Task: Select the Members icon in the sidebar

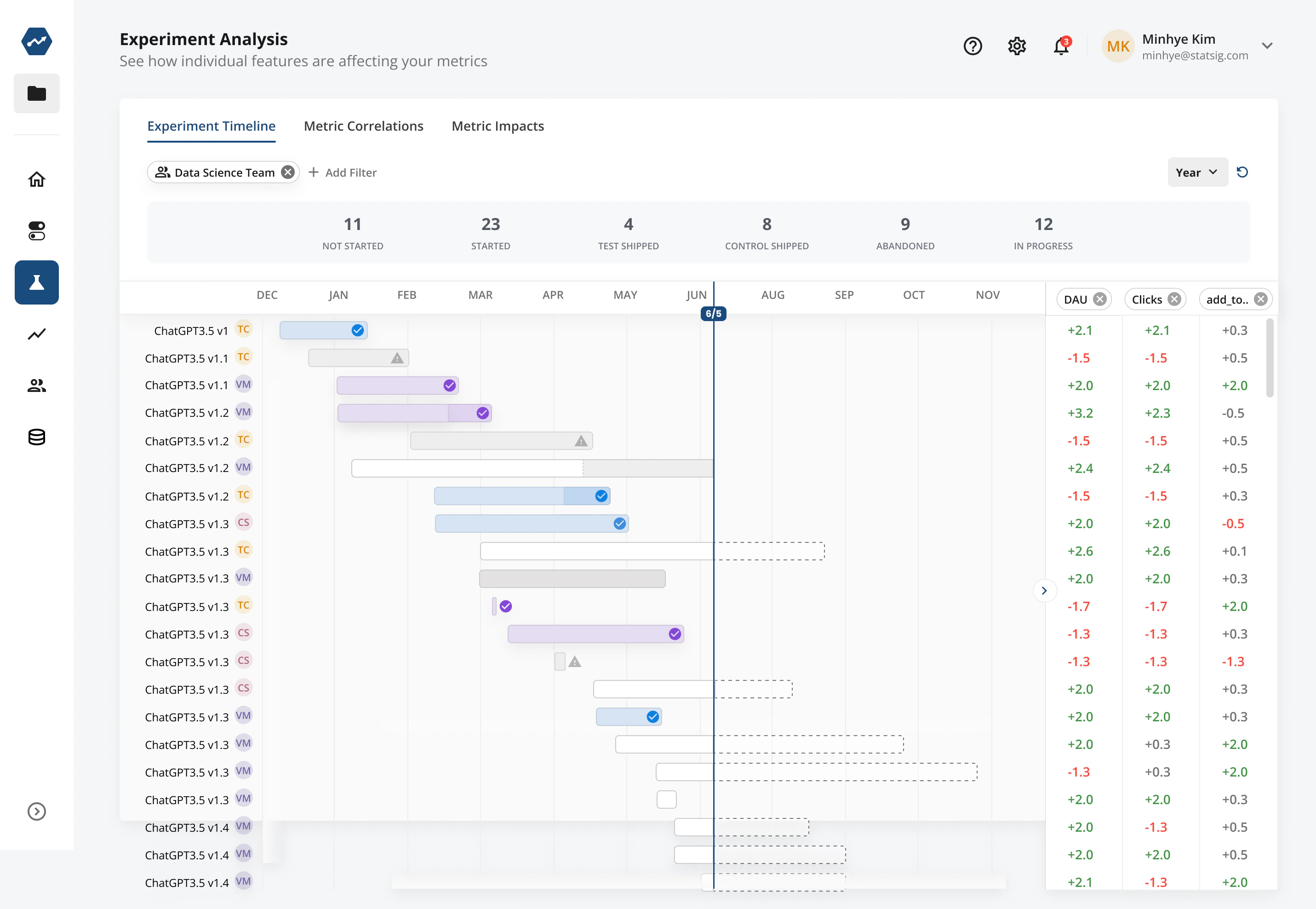Action: (36, 385)
